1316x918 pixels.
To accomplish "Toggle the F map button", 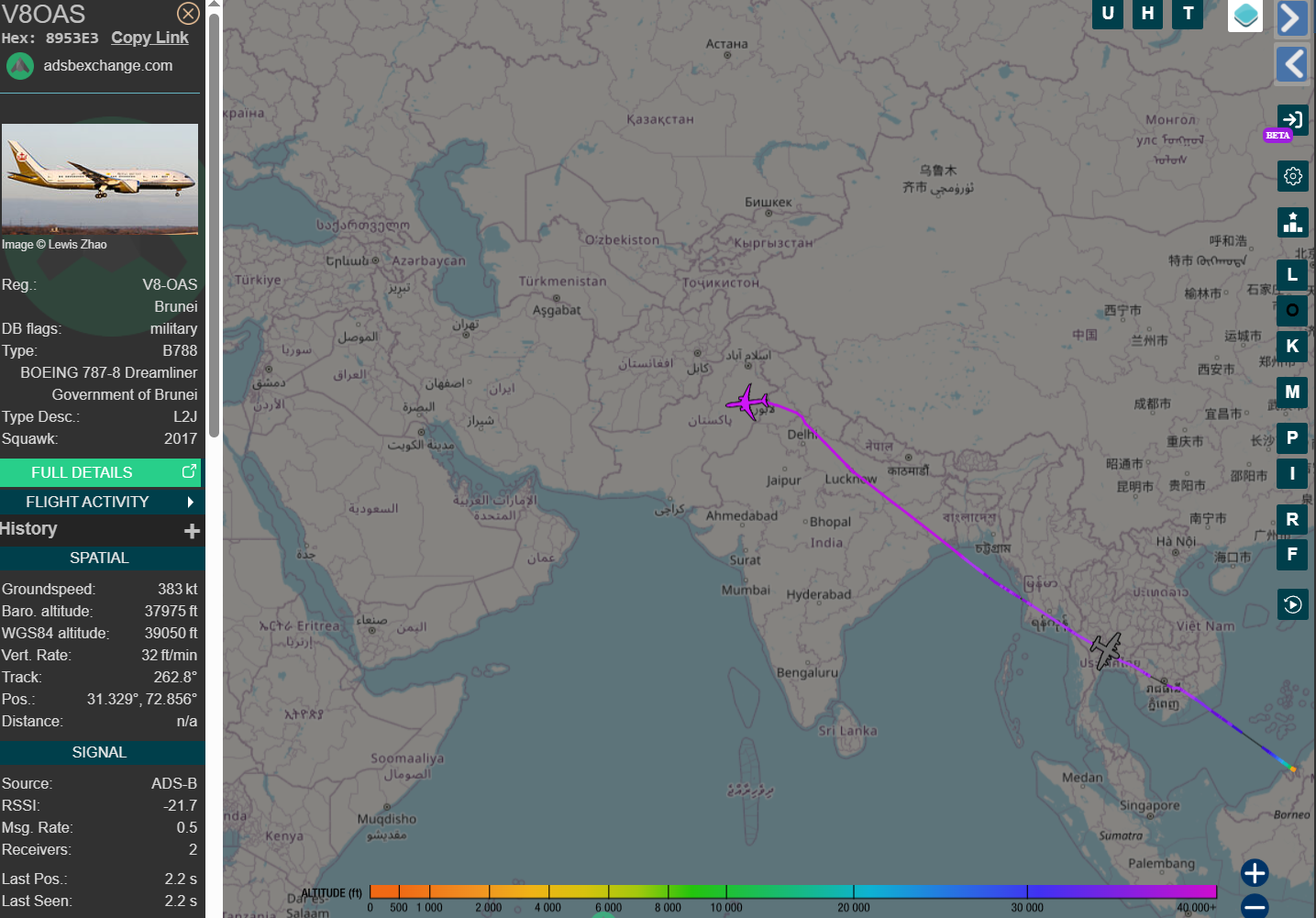I will [x=1292, y=554].
